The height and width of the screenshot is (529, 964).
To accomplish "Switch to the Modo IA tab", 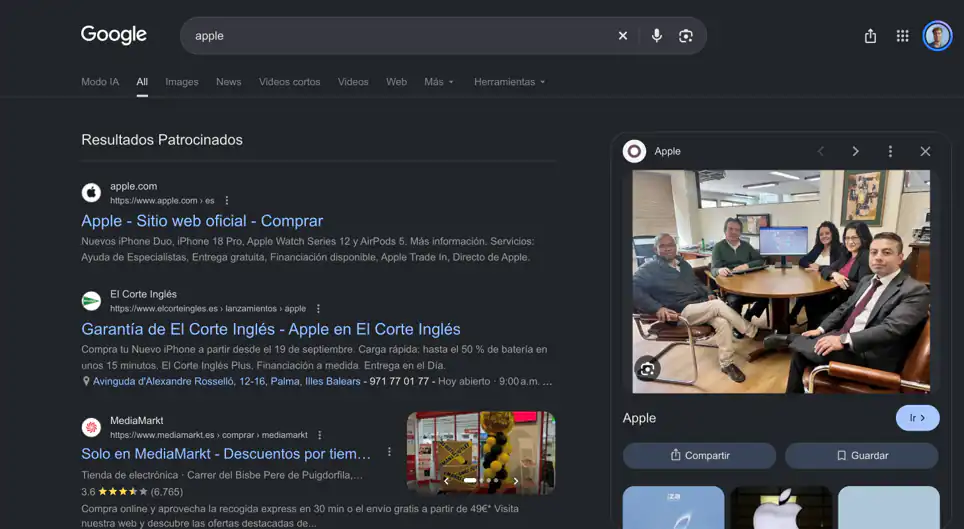I will [x=100, y=82].
